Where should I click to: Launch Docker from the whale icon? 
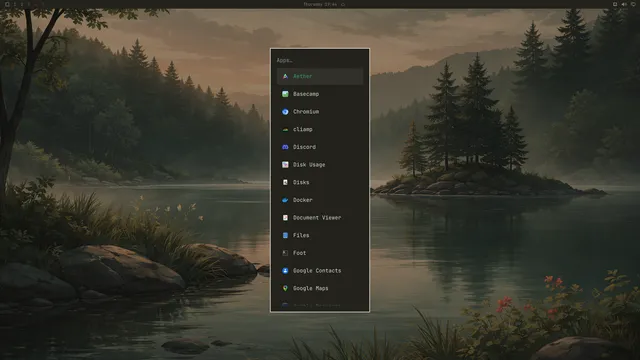tap(285, 200)
